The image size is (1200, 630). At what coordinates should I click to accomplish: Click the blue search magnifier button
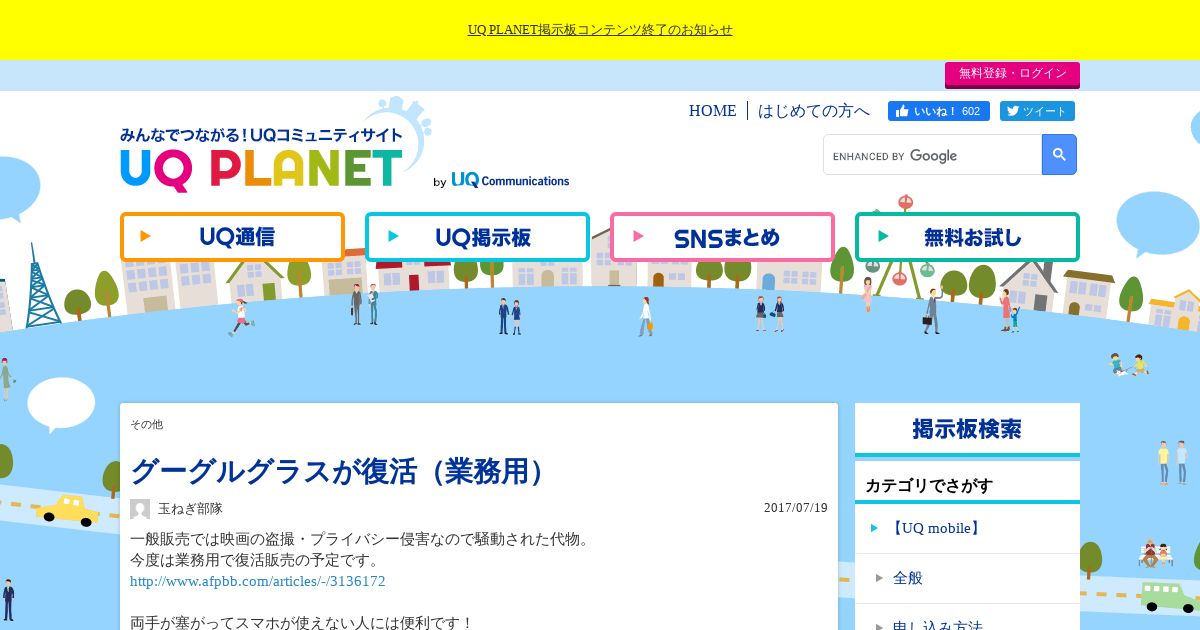click(x=1059, y=155)
